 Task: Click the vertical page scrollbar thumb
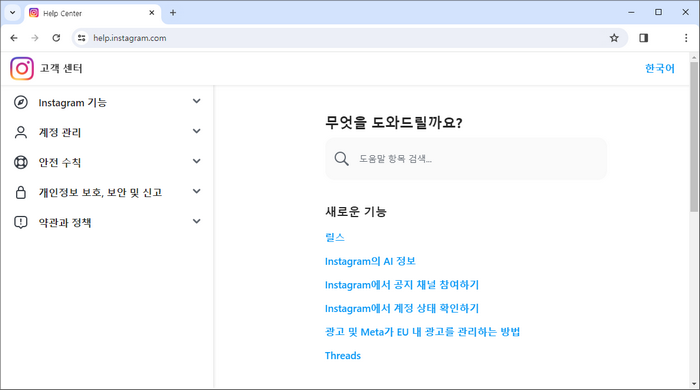694,136
